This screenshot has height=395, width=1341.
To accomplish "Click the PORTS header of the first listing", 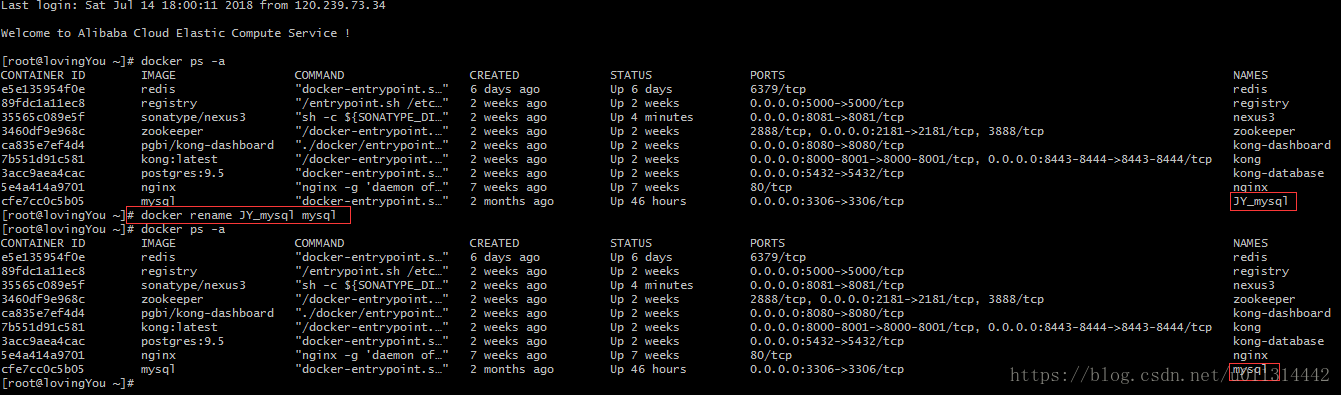I will pyautogui.click(x=767, y=76).
